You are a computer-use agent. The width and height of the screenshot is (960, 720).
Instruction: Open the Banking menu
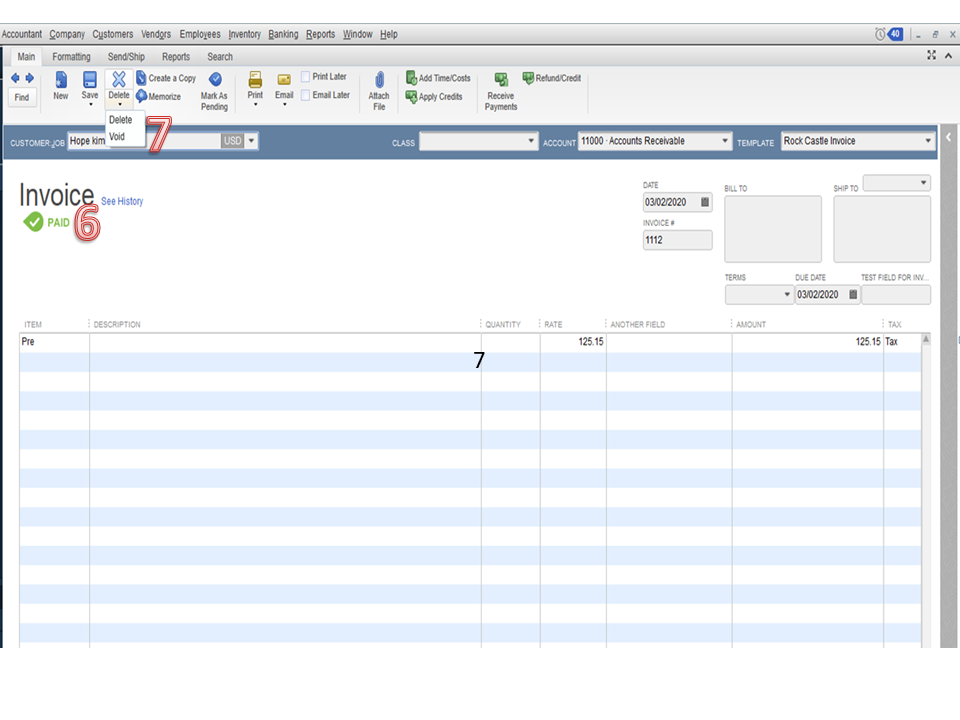tap(283, 34)
